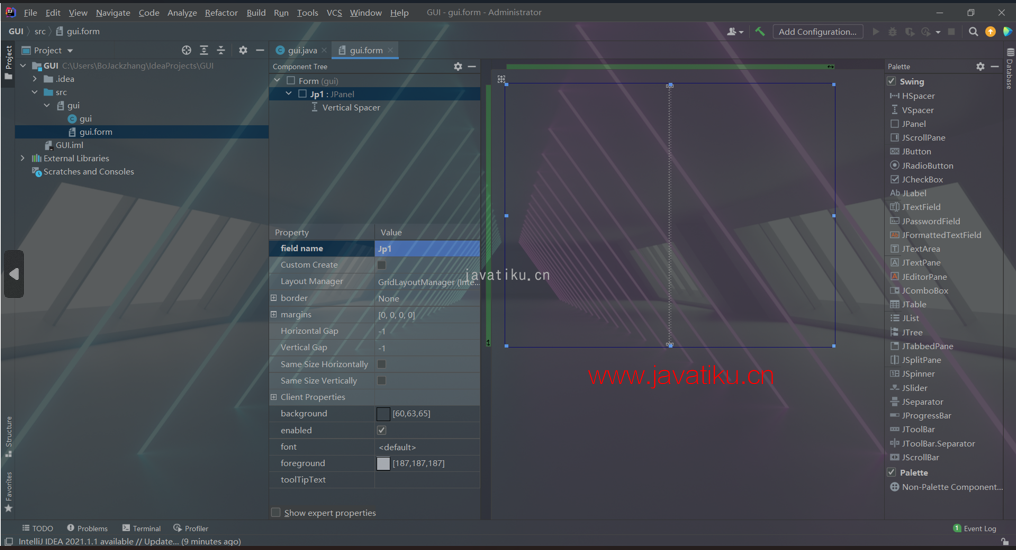Open the Terminal tool window
Viewport: 1016px width, 550px height.
click(x=141, y=528)
